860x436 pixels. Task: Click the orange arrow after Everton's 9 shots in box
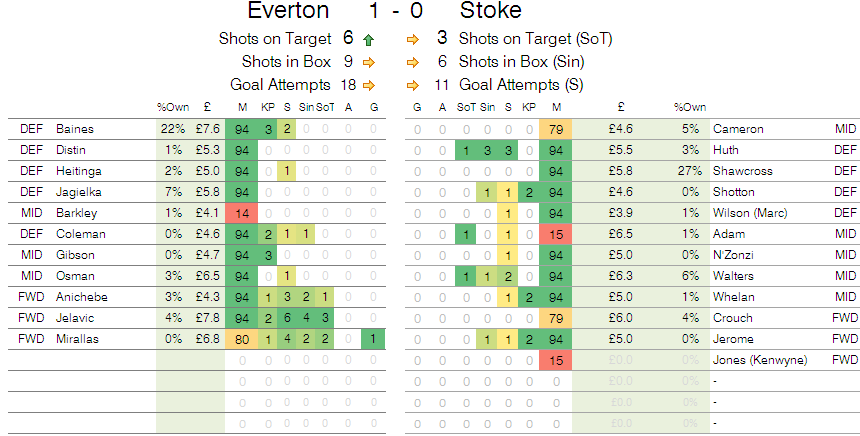(369, 63)
